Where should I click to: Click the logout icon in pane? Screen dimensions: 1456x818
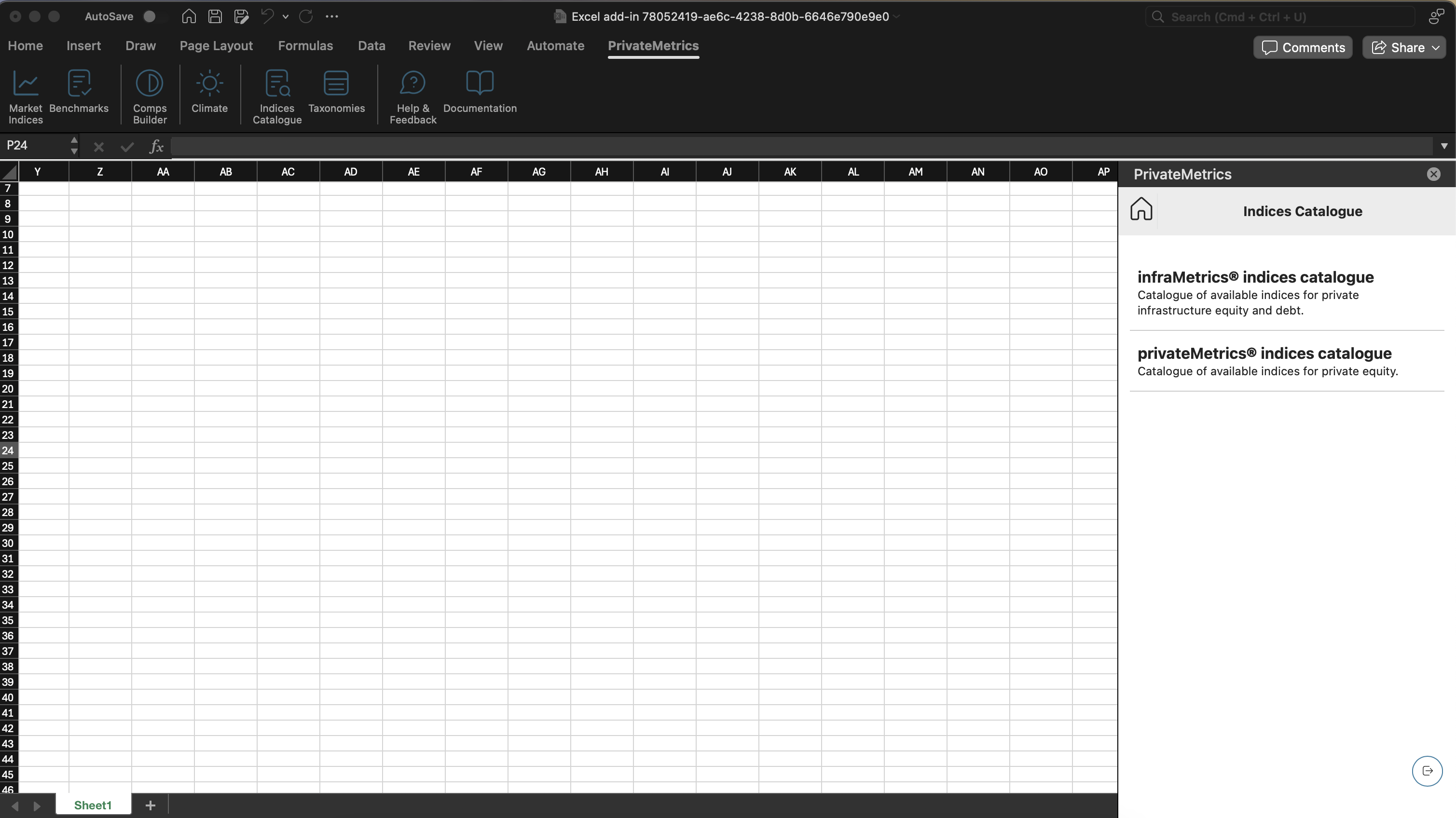pyautogui.click(x=1427, y=771)
